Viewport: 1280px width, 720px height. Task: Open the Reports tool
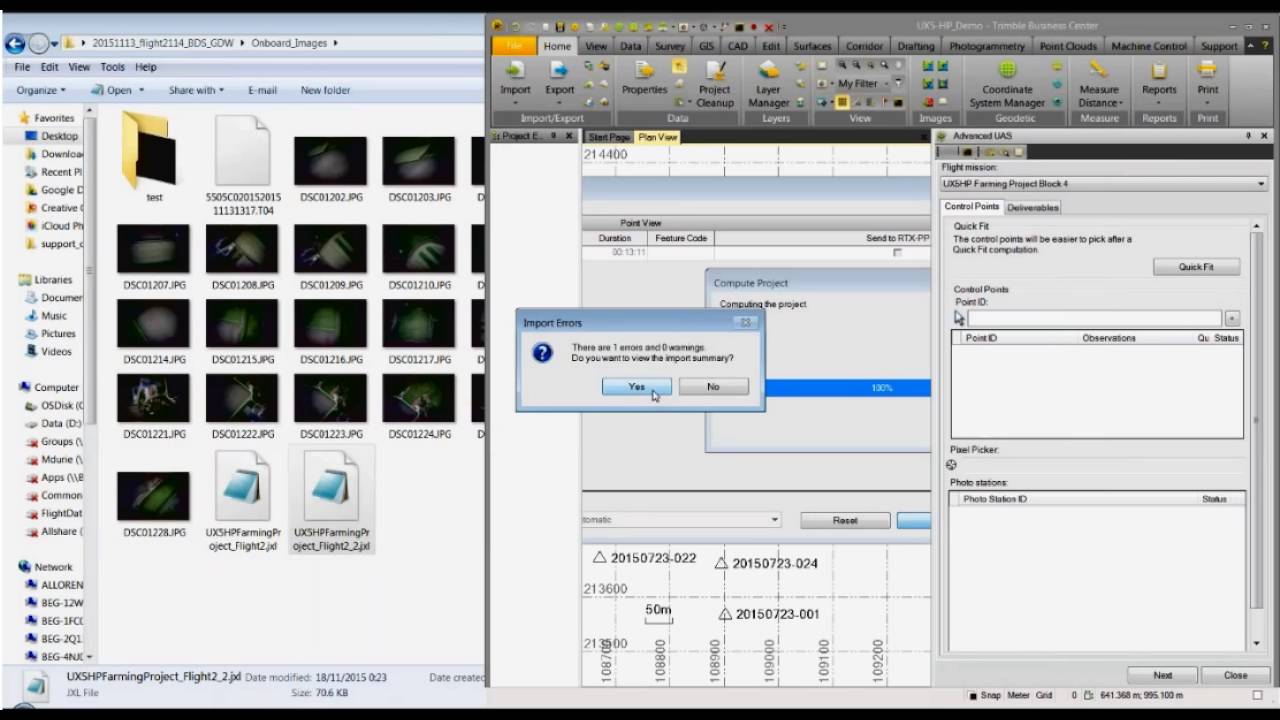[1159, 78]
